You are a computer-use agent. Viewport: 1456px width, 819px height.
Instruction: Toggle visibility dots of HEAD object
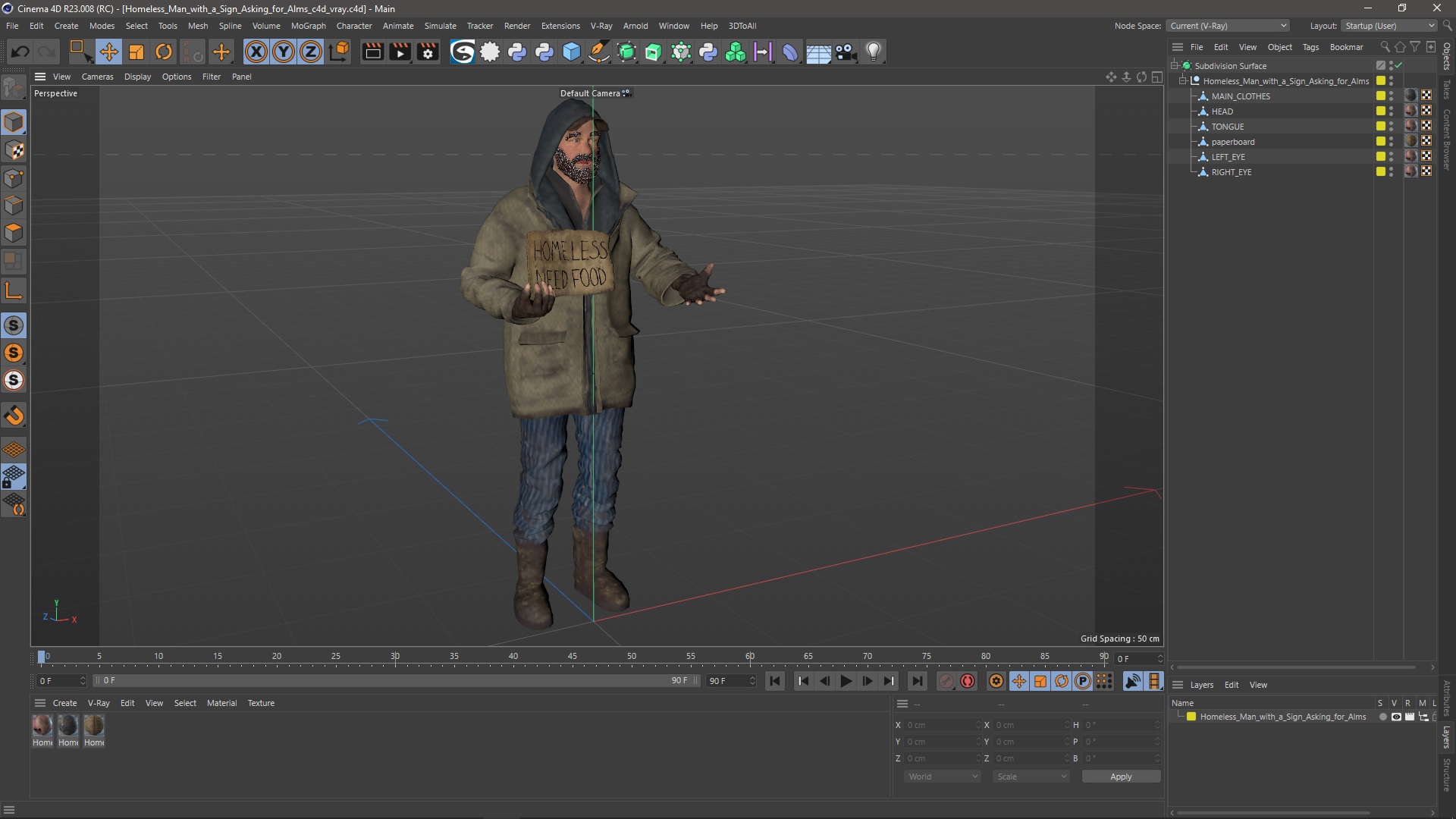click(x=1391, y=111)
